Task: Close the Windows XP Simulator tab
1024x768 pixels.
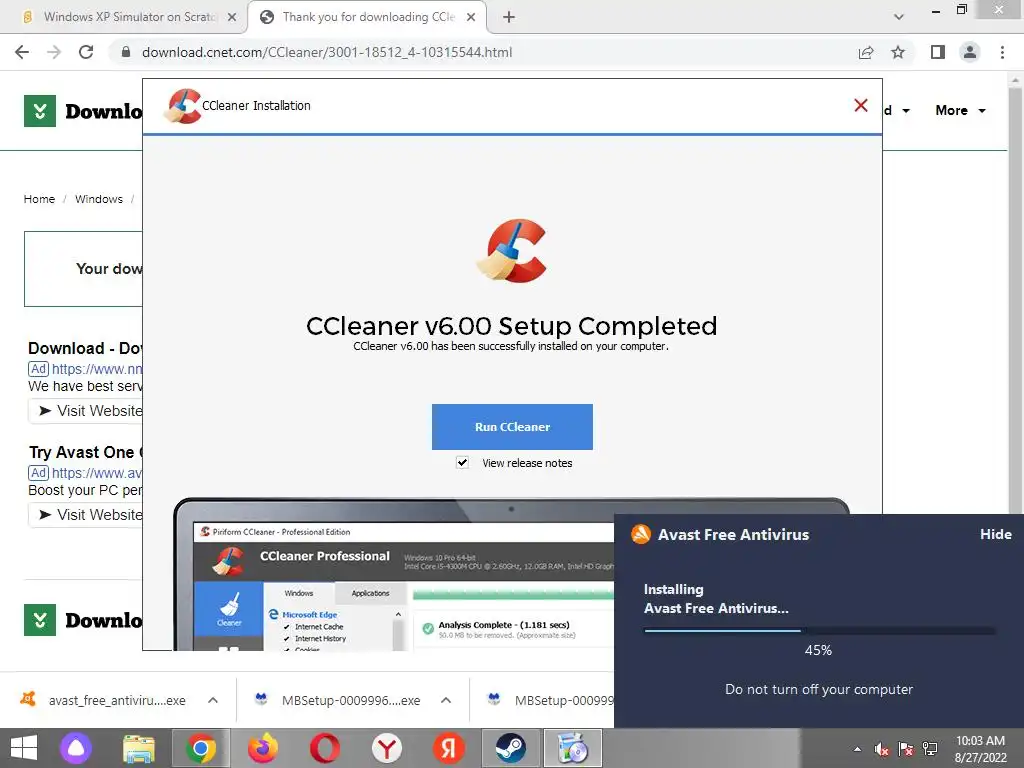Action: pyautogui.click(x=231, y=17)
